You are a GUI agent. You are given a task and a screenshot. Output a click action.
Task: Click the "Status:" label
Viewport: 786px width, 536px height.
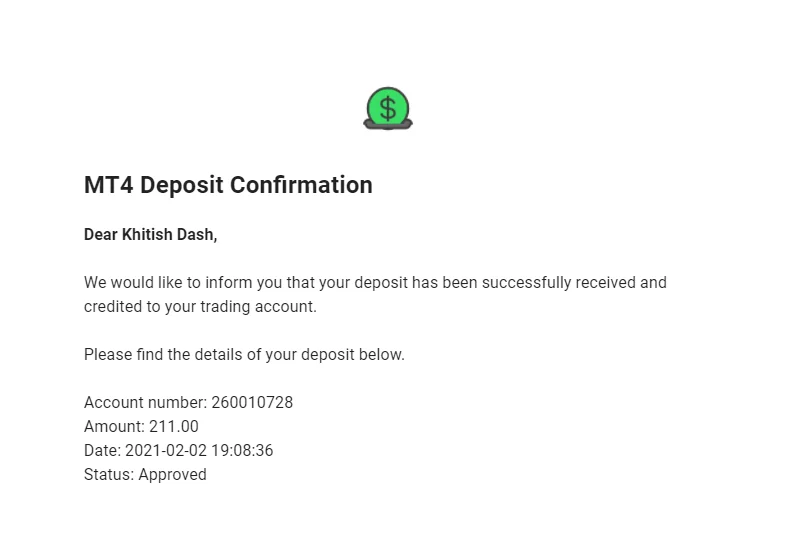(x=109, y=475)
